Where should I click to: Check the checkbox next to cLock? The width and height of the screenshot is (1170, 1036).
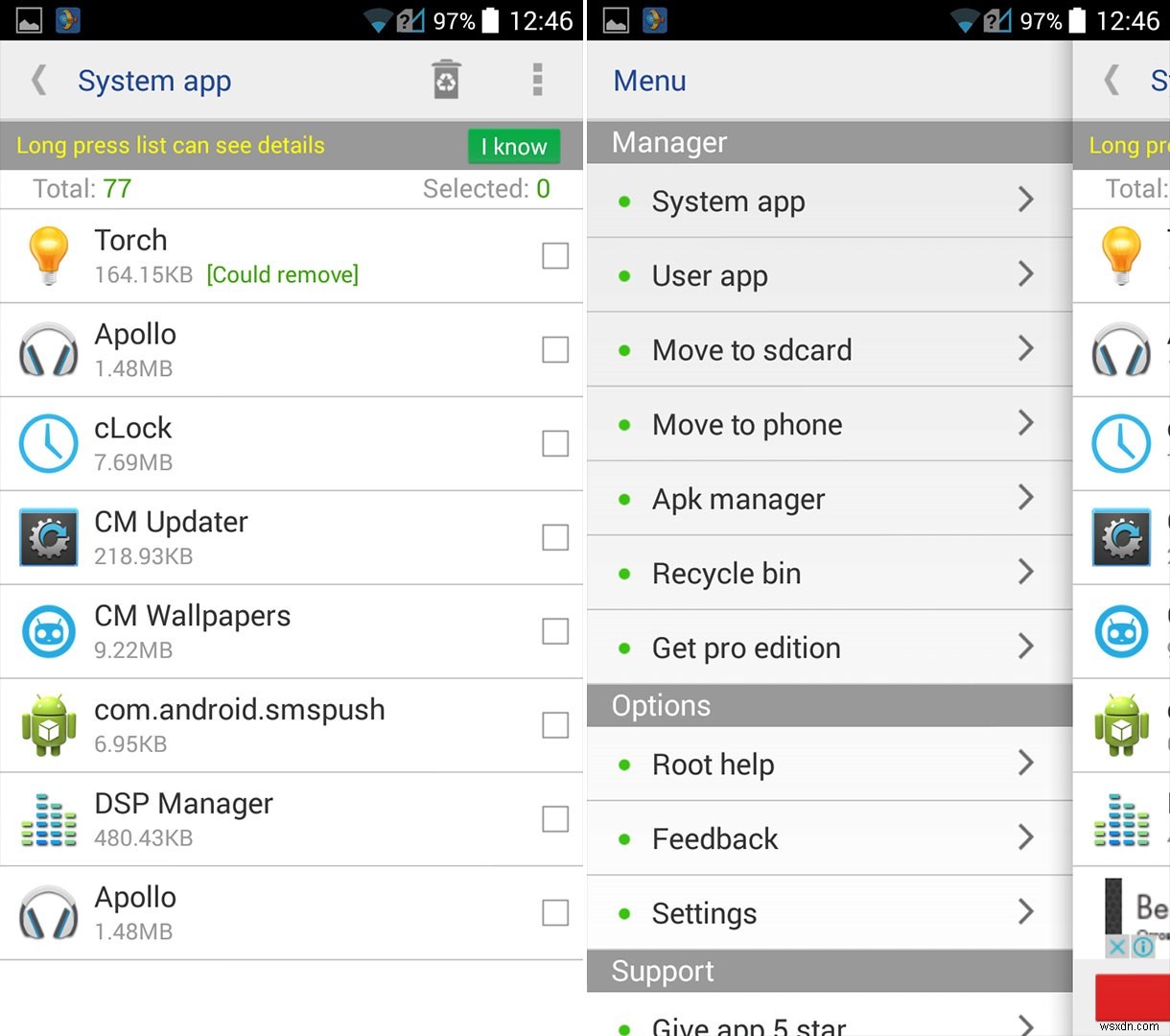(x=555, y=442)
